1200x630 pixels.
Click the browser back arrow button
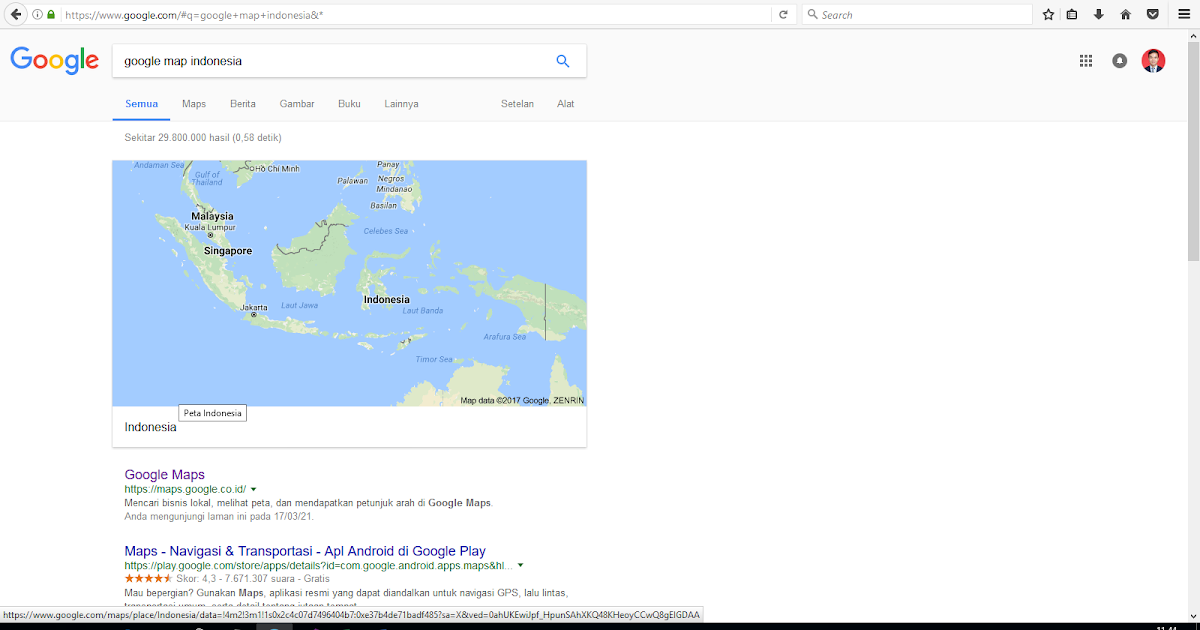point(15,14)
